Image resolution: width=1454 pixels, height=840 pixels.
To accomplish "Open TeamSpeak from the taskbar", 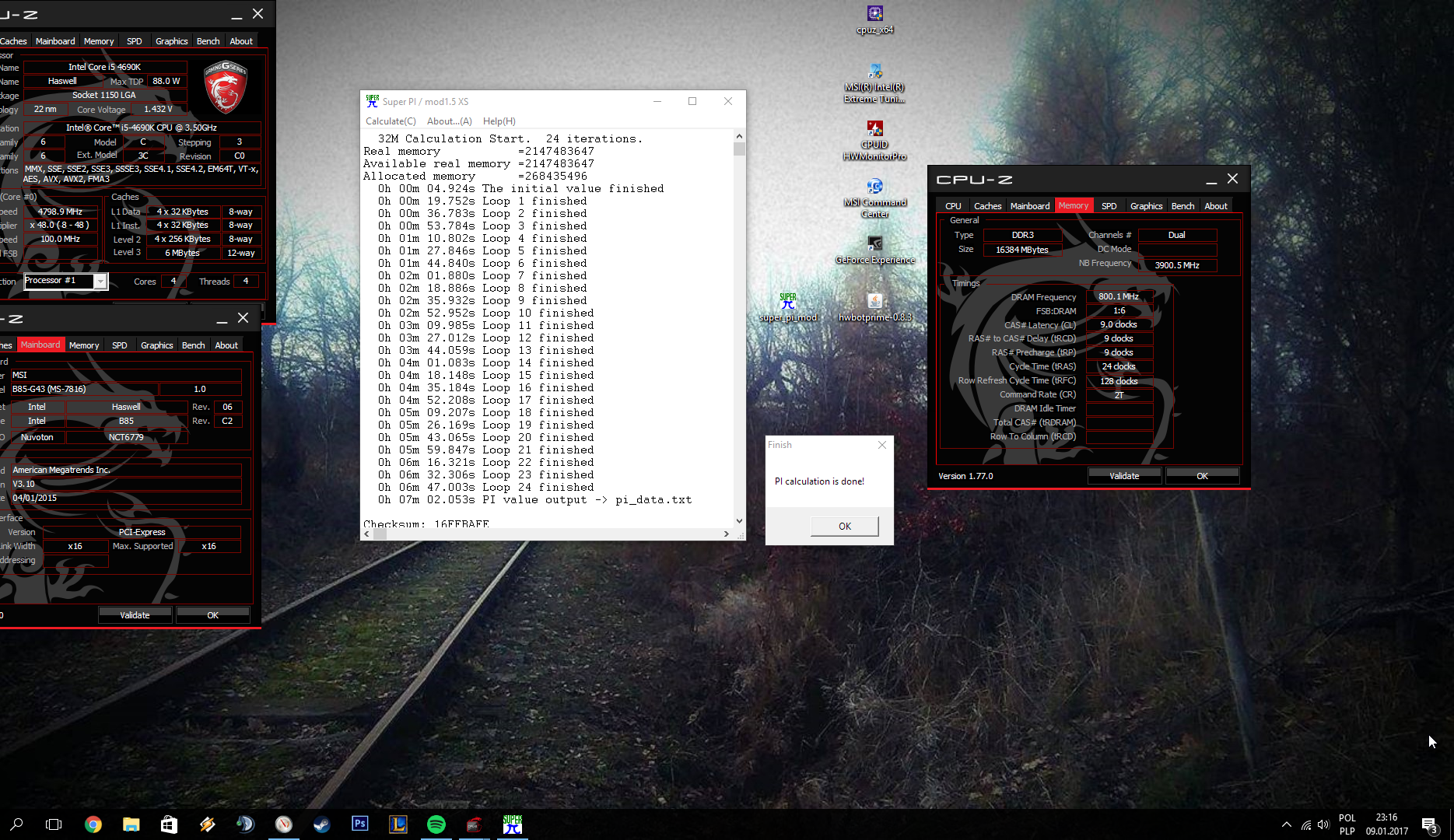I will (245, 824).
